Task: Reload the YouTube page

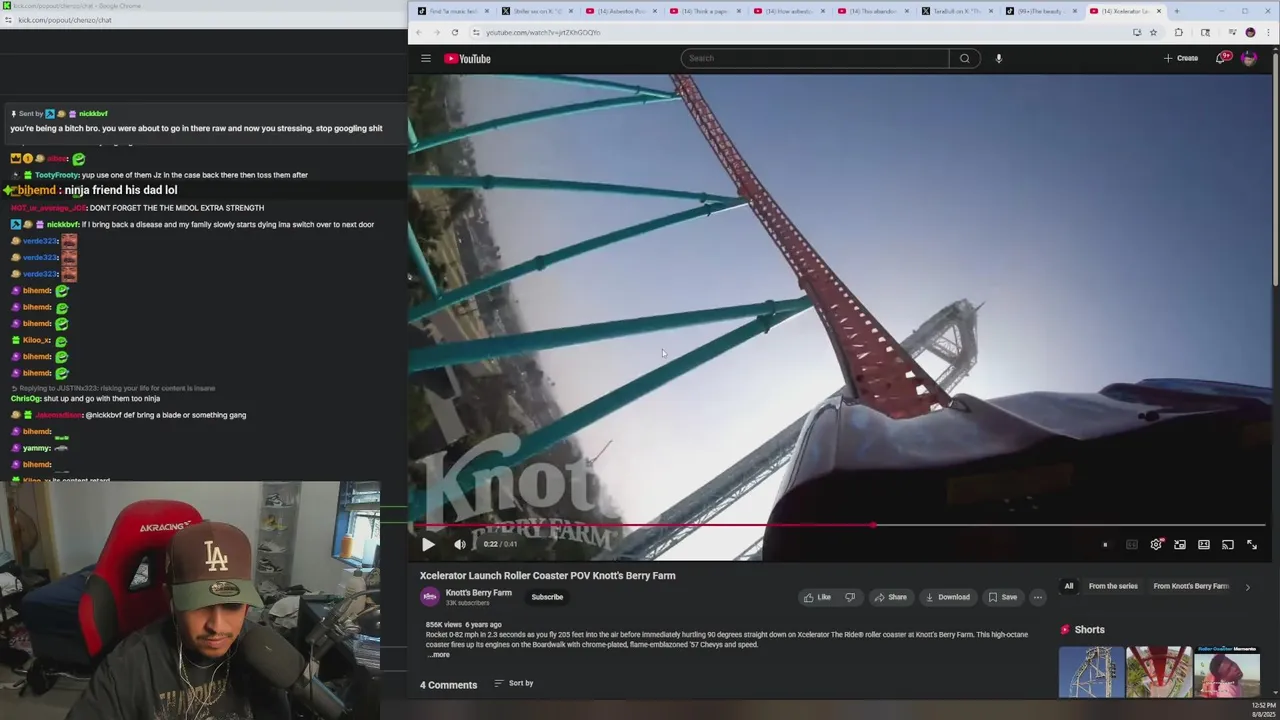Action: 454,32
